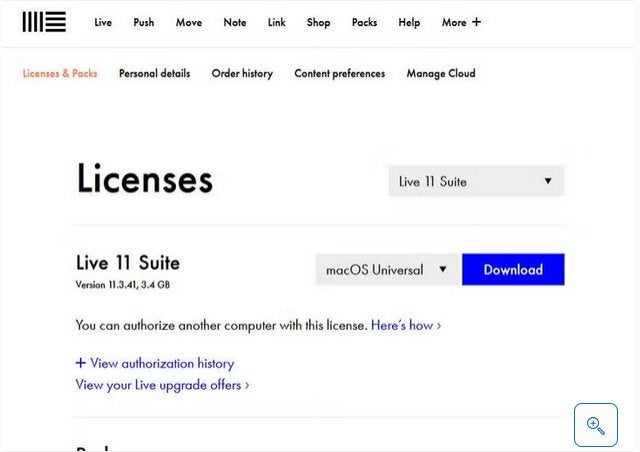The image size is (640, 452).
Task: Open the Push menu item
Action: pos(144,22)
